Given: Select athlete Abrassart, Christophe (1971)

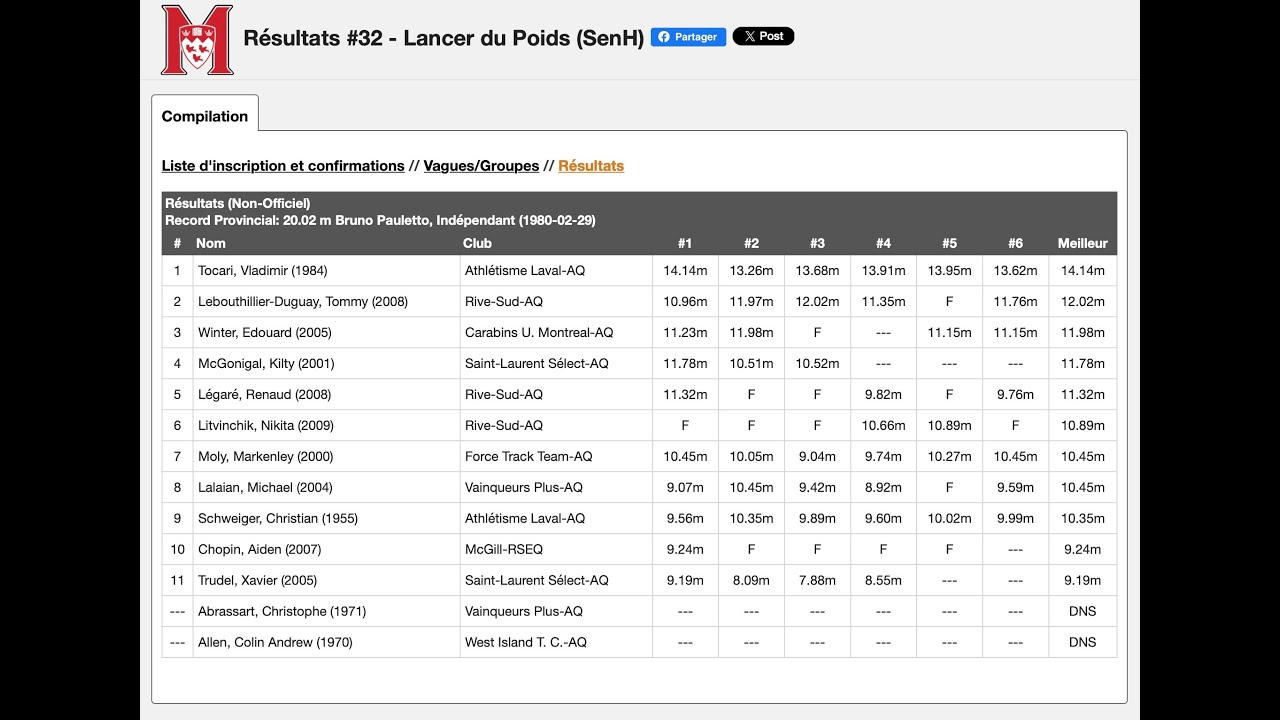Looking at the screenshot, I should [x=282, y=612].
